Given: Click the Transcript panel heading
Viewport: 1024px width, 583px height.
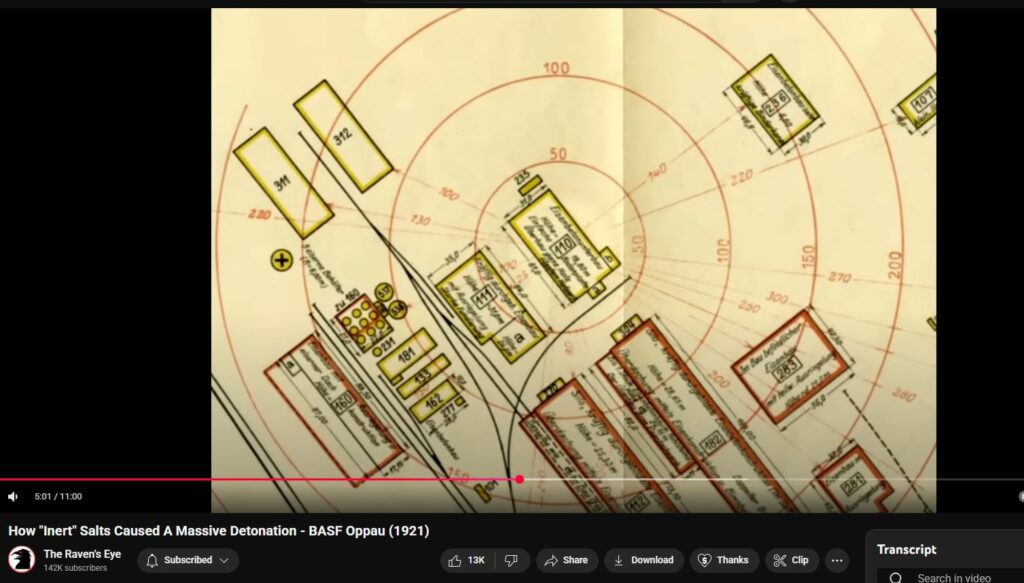Looking at the screenshot, I should coord(906,550).
